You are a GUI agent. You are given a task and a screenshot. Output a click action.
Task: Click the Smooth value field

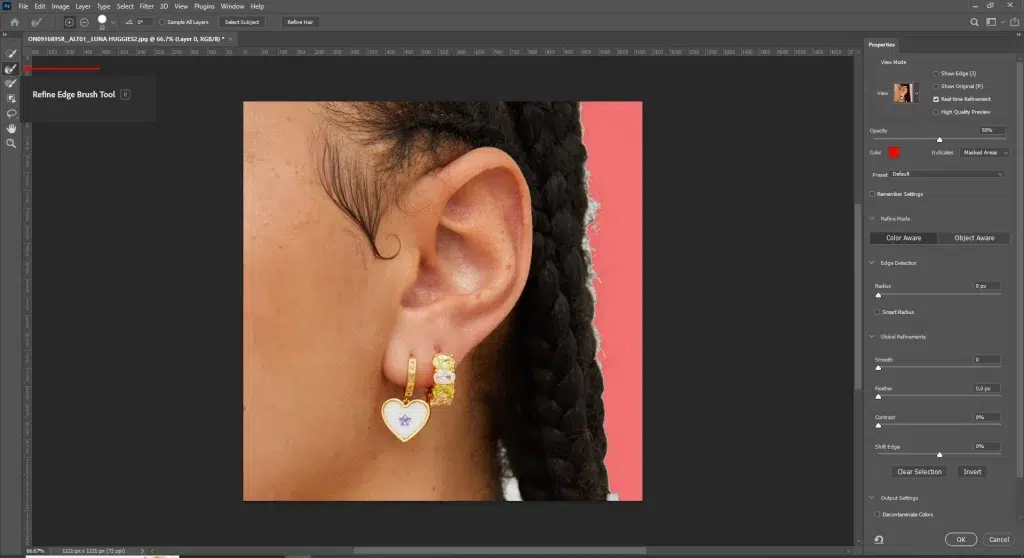986,360
